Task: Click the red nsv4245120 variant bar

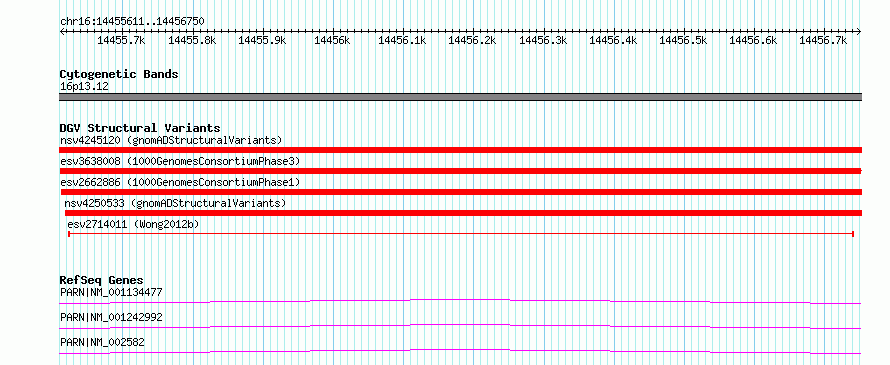Action: [x=460, y=150]
